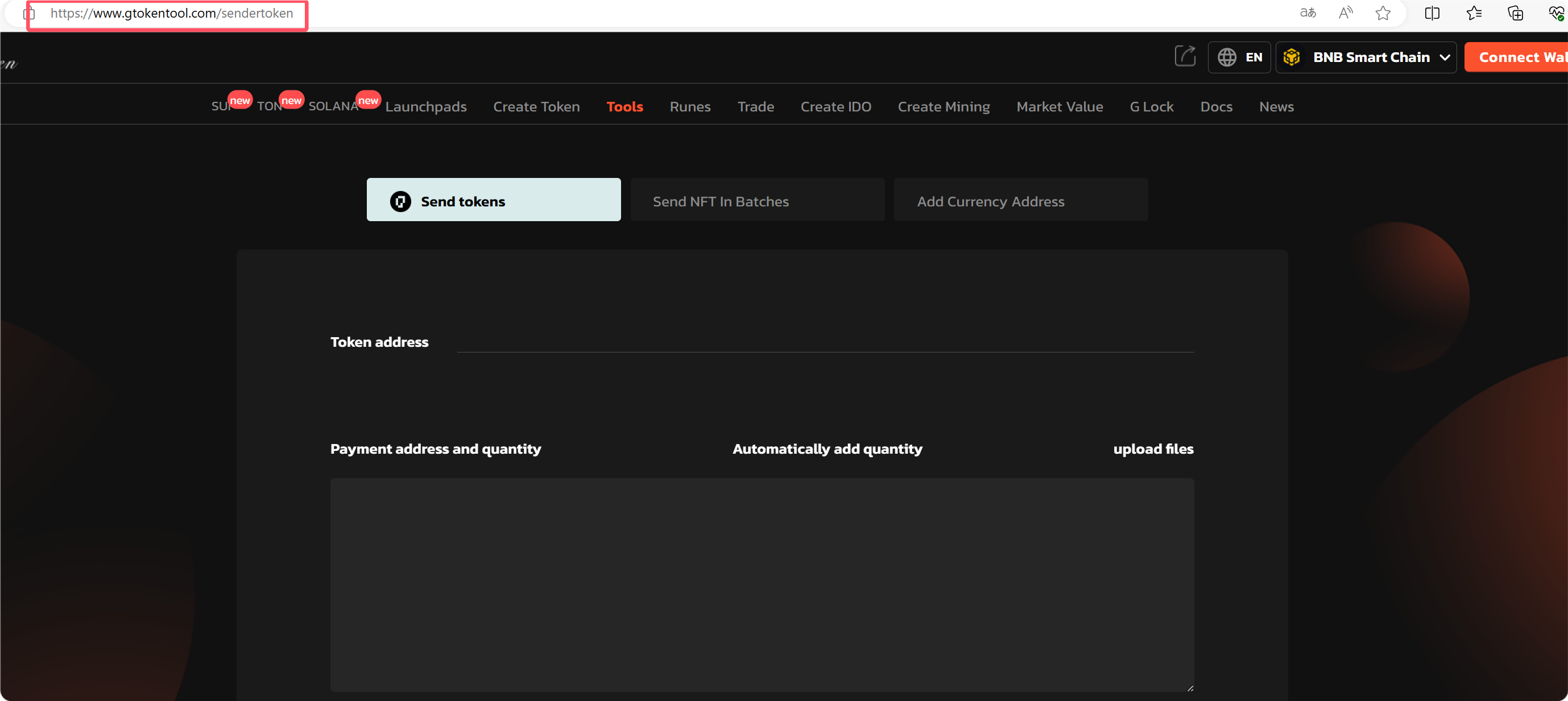The image size is (1568, 701).
Task: Open split screen browser icon
Action: pyautogui.click(x=1432, y=13)
